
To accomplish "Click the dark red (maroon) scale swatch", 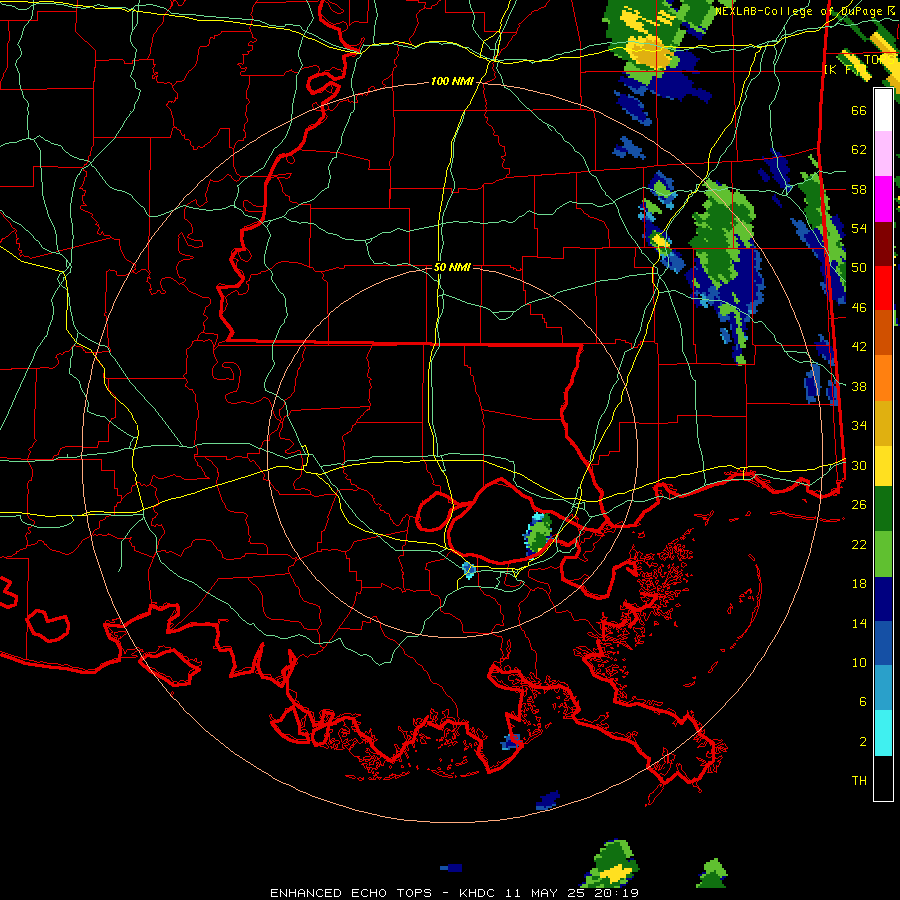I will [x=883, y=244].
